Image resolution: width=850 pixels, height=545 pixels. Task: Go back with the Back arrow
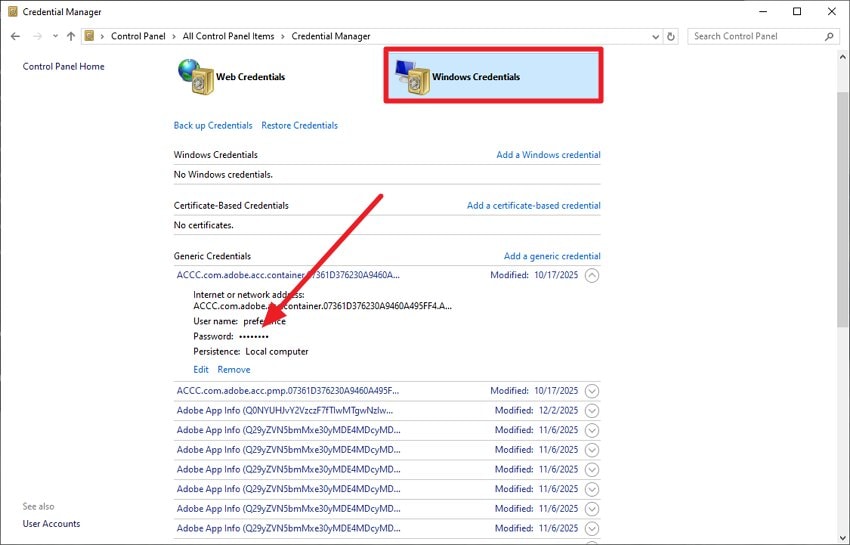[x=15, y=36]
